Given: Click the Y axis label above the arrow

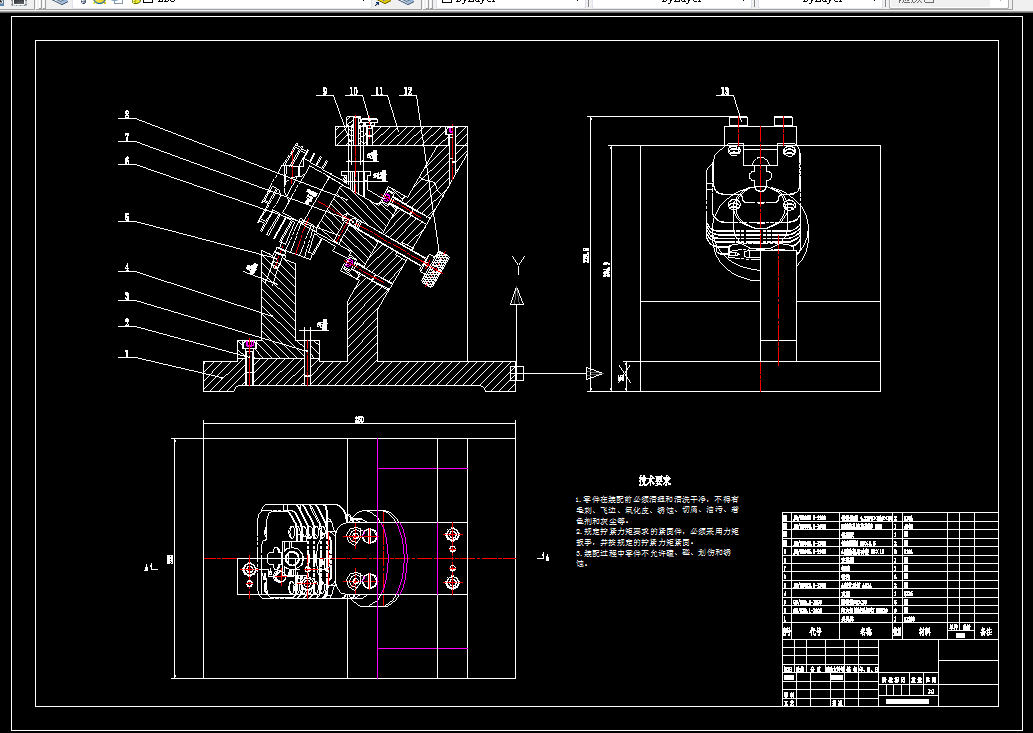Looking at the screenshot, I should tap(518, 266).
